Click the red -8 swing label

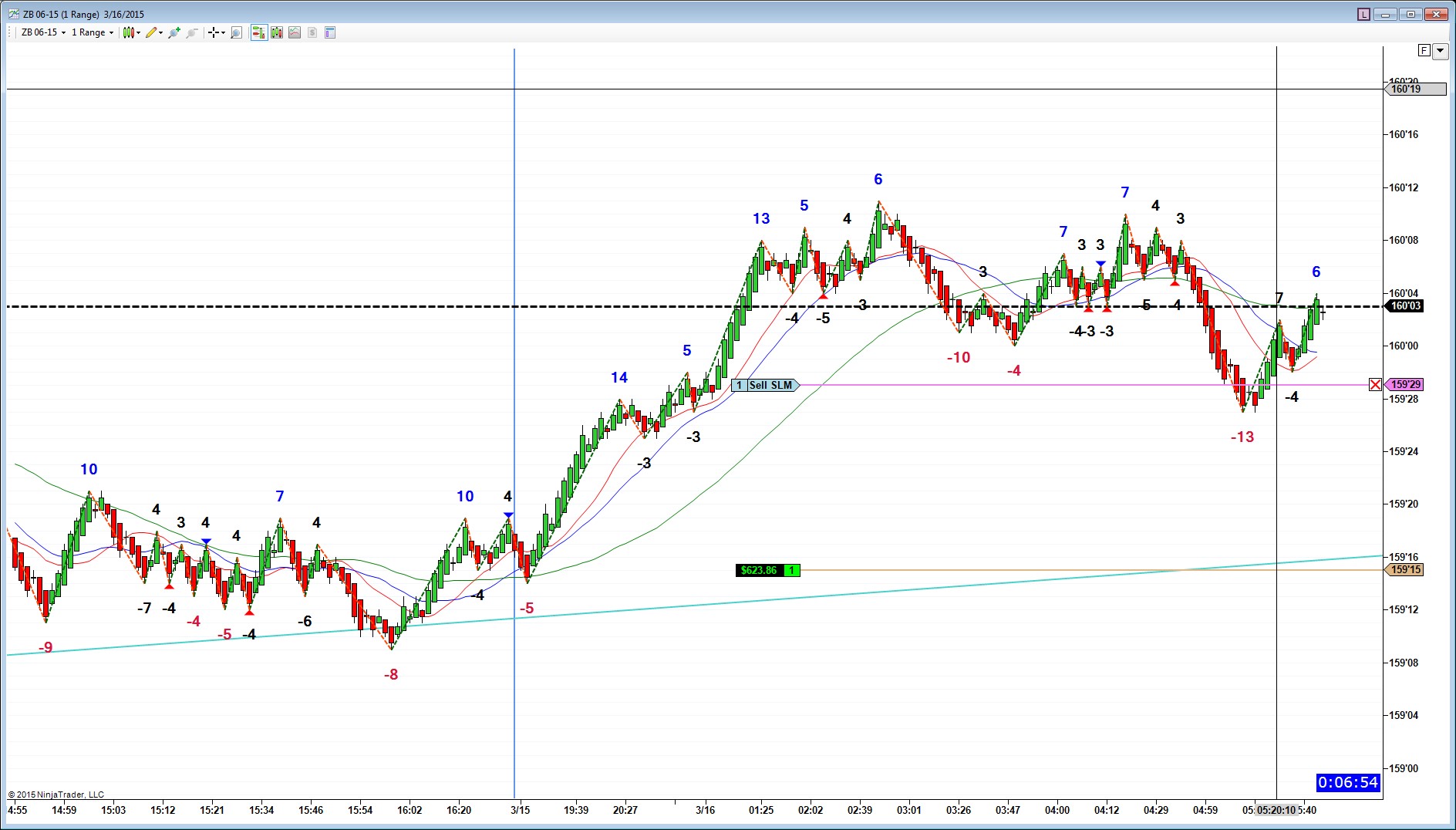(391, 674)
